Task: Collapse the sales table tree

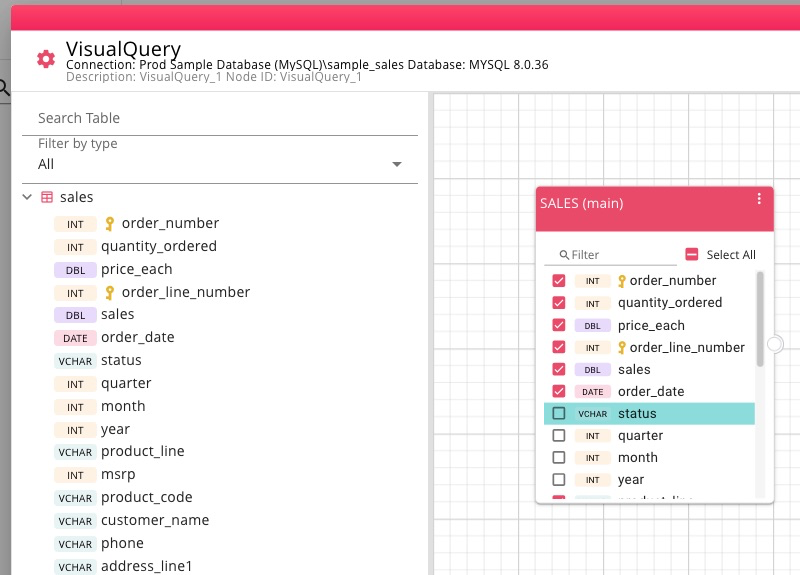Action: 27,197
